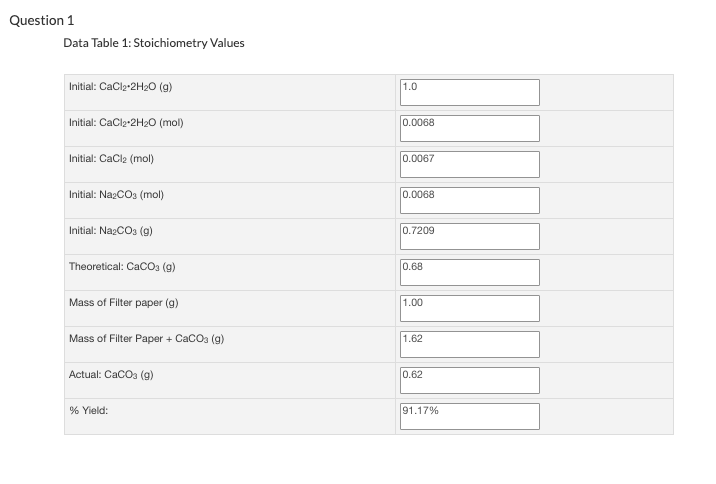Click the 'Initial: CaCl2·2H2O (mol)' label
This screenshot has width=716, height=484.
[126, 123]
